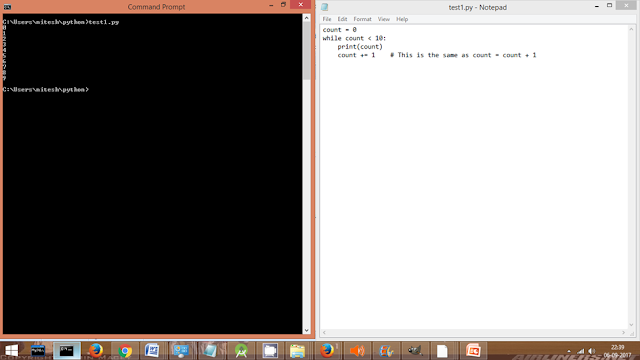Open Microsoft Word taskbar icon

(x=152, y=351)
